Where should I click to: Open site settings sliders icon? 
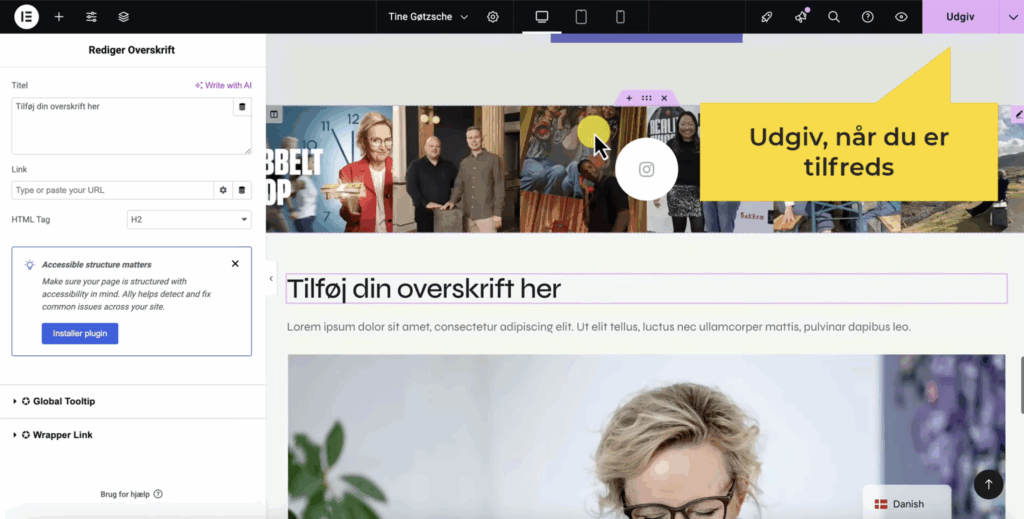tap(91, 16)
